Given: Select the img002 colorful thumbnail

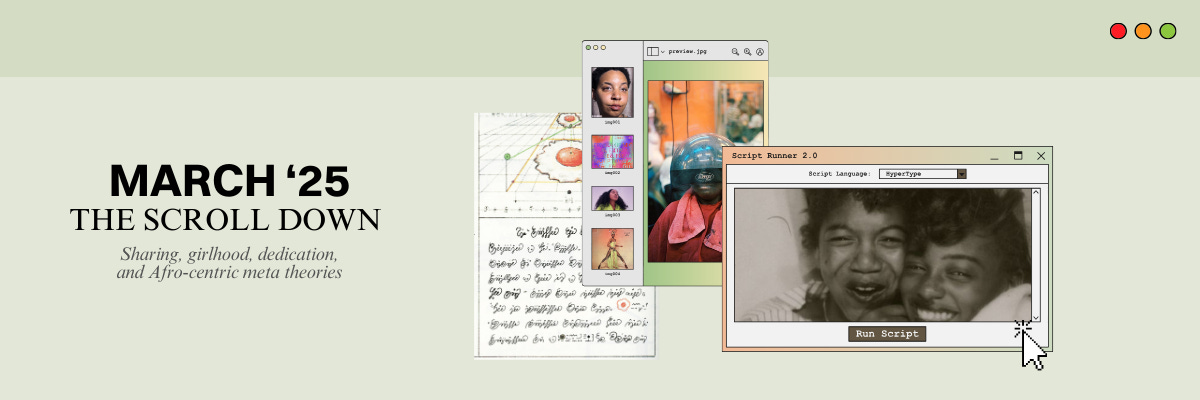Looking at the screenshot, I should [612, 152].
